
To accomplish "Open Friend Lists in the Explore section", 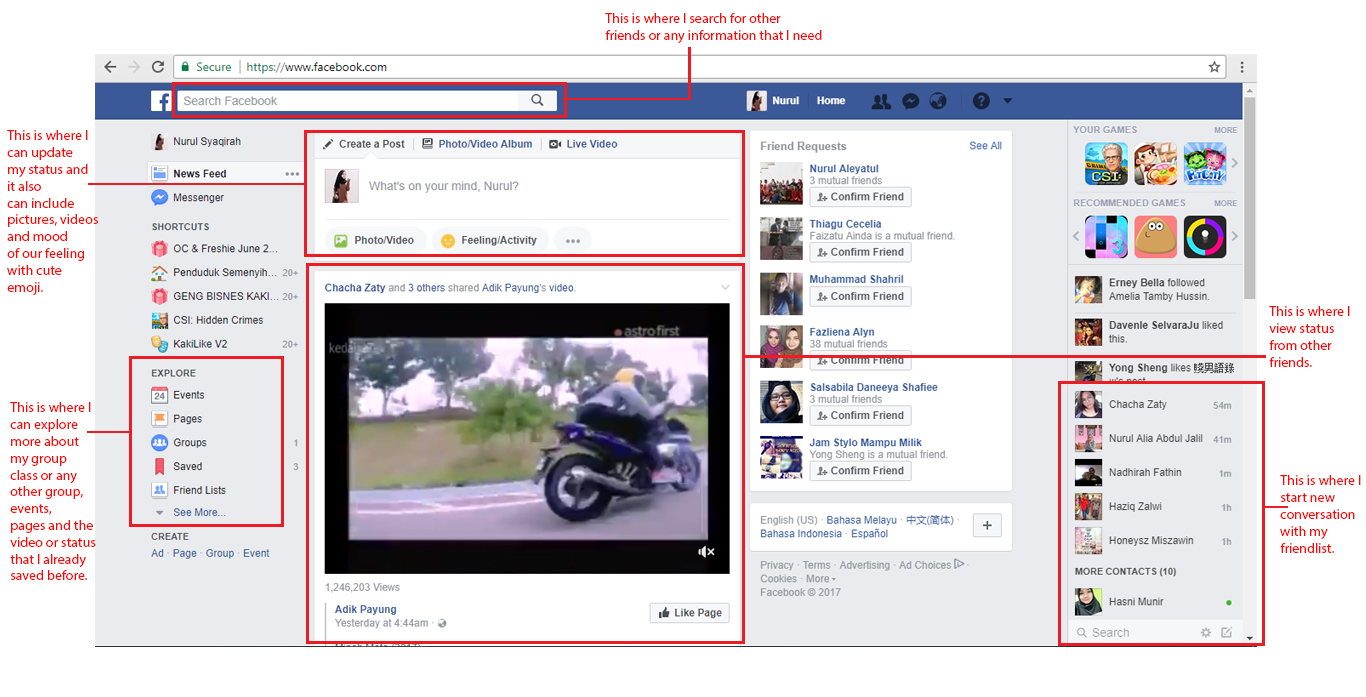I will coord(199,490).
